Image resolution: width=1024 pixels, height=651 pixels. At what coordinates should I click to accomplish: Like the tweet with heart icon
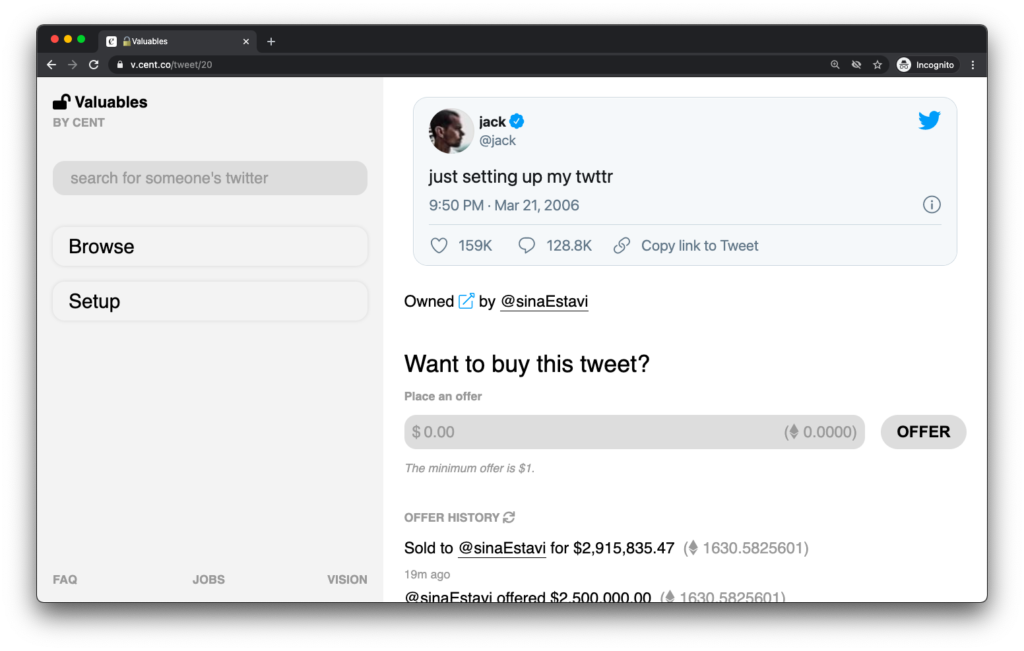(x=439, y=246)
